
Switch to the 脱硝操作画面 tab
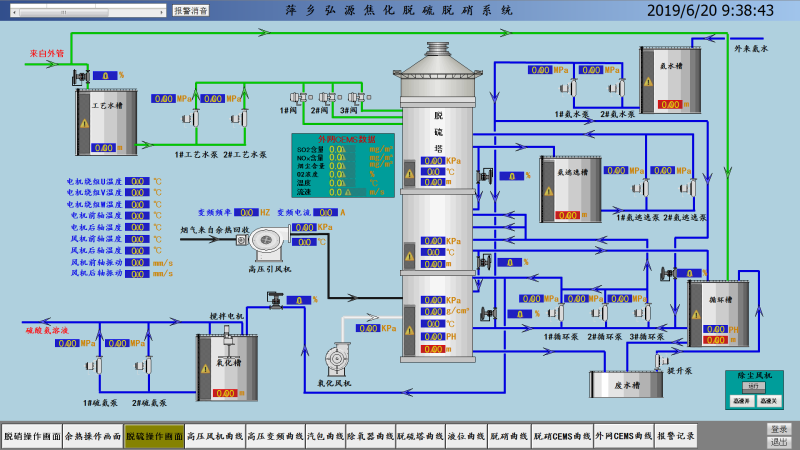(31, 436)
